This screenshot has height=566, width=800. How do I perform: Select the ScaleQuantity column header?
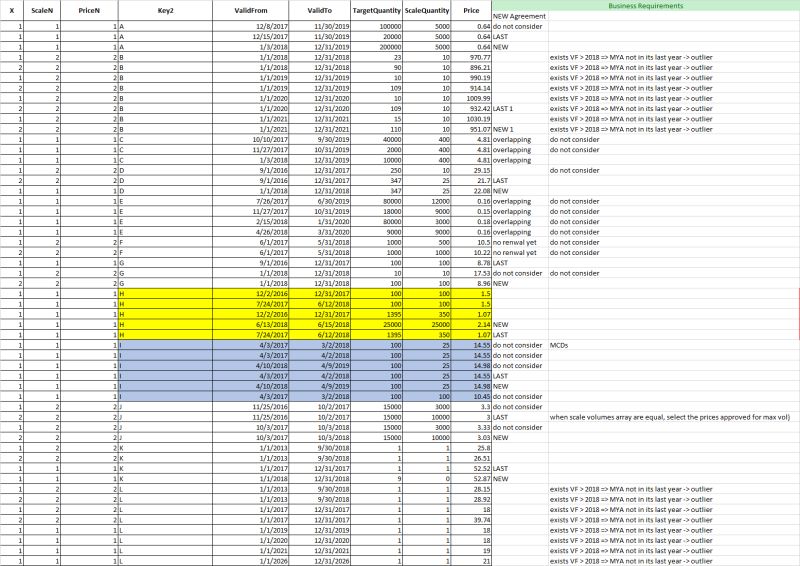427,10
